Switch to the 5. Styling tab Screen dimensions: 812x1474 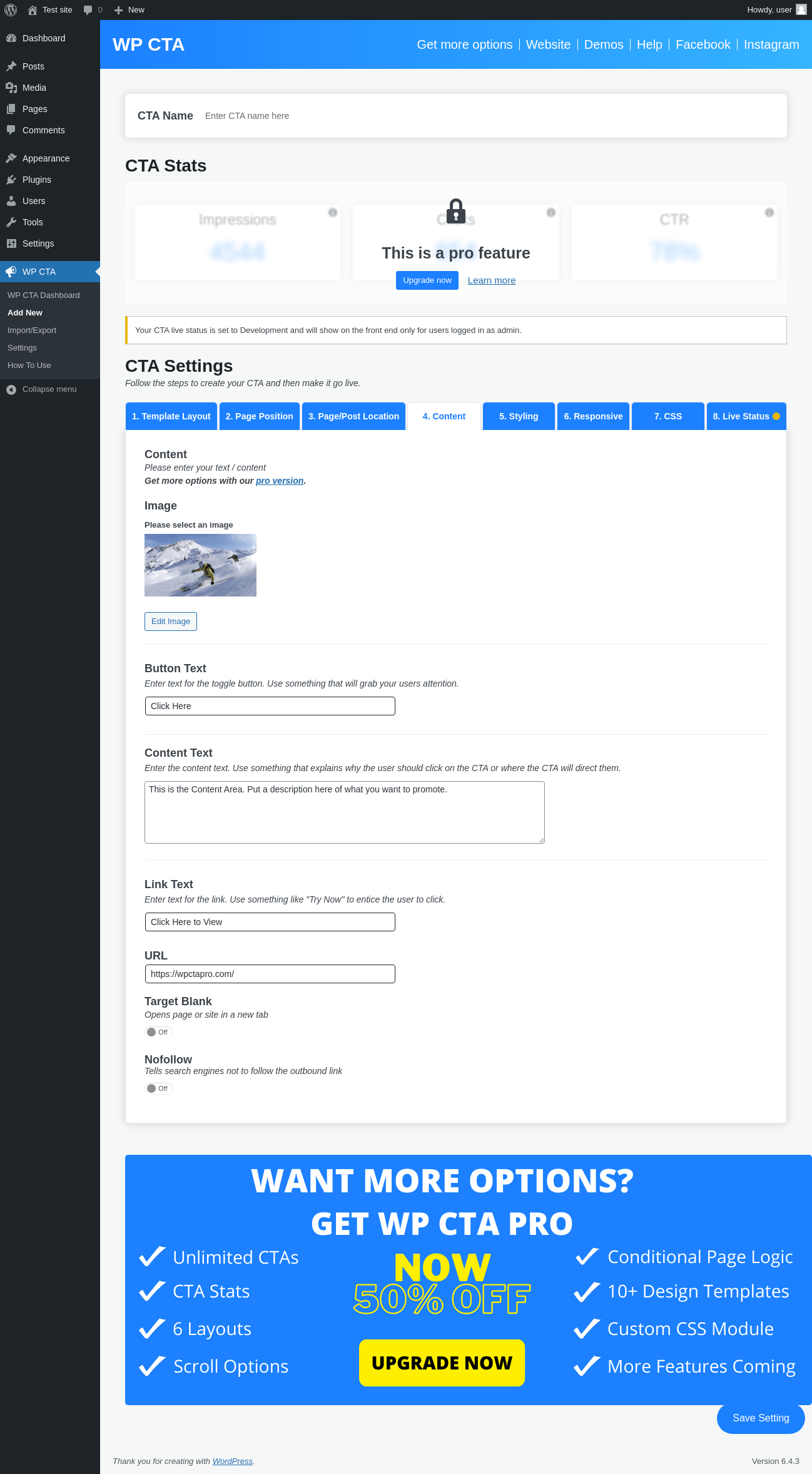point(519,416)
